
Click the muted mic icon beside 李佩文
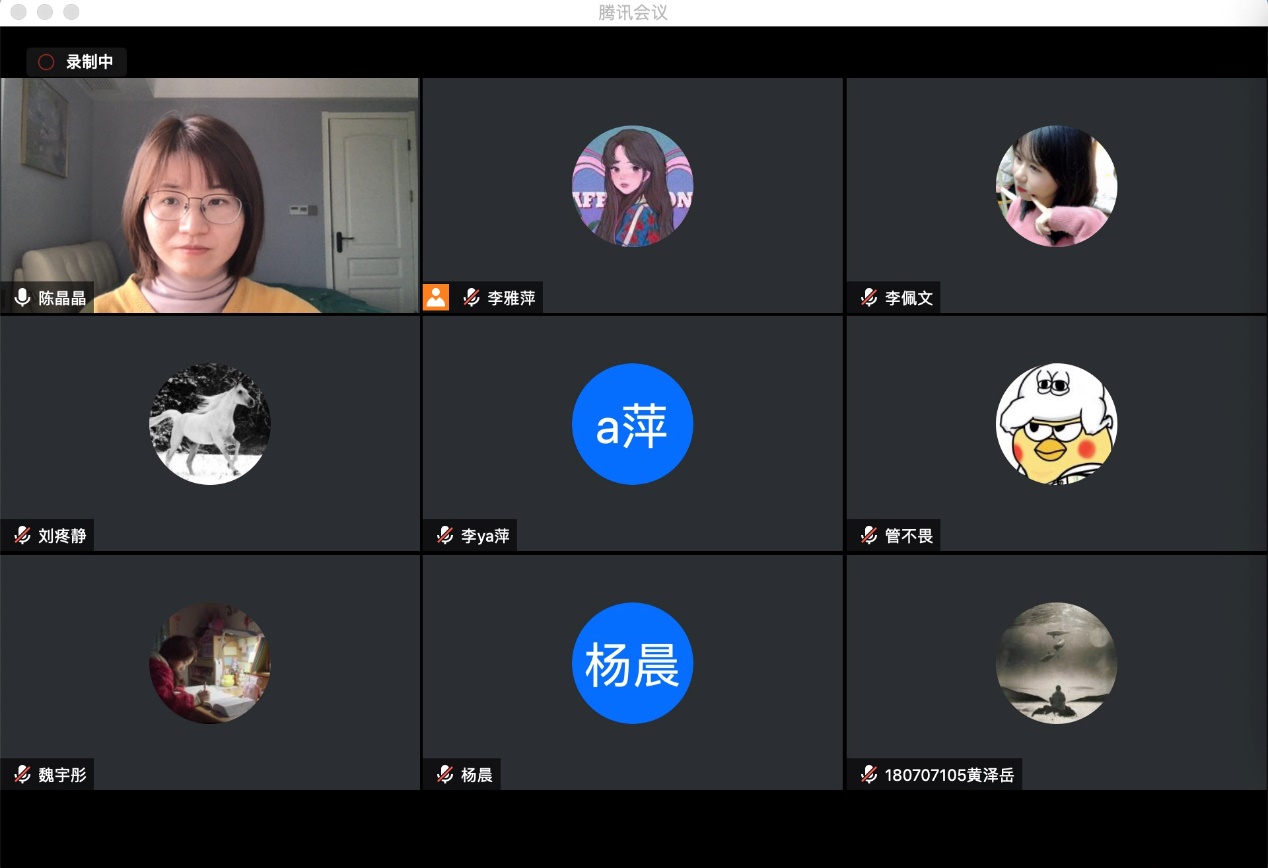869,297
